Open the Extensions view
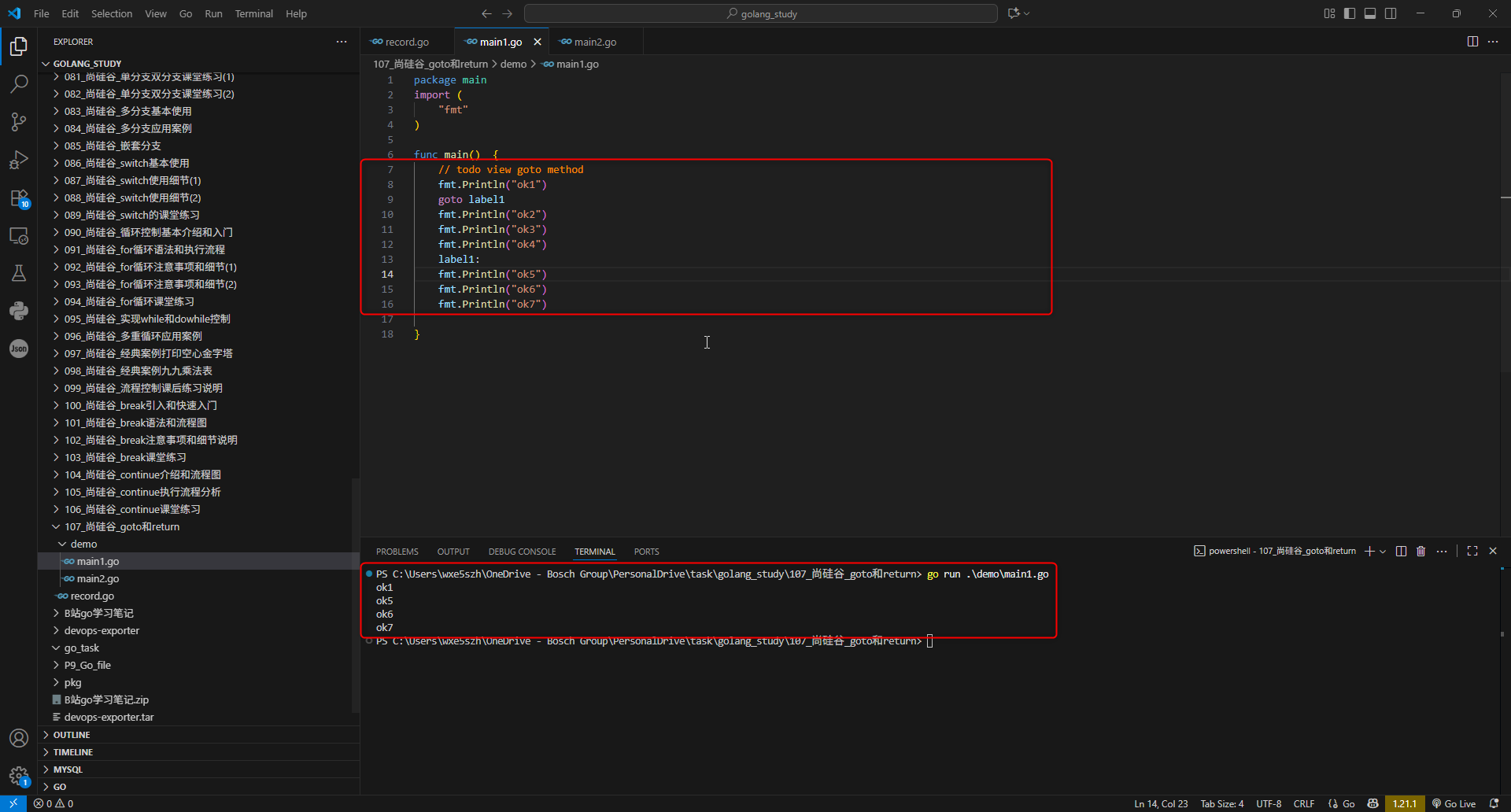The width and height of the screenshot is (1511, 812). coord(19,198)
